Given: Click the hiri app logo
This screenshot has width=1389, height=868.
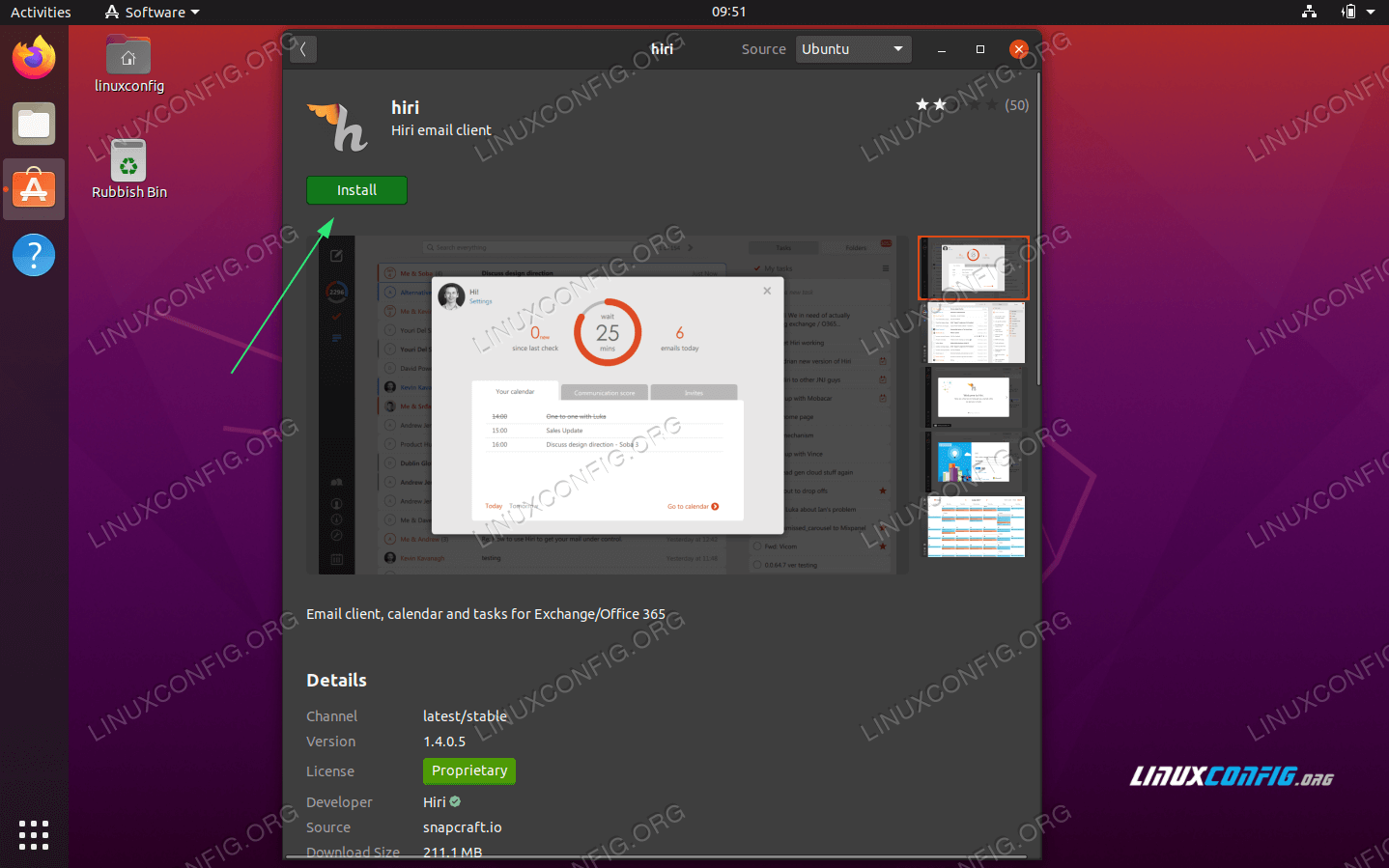Looking at the screenshot, I should [338, 127].
